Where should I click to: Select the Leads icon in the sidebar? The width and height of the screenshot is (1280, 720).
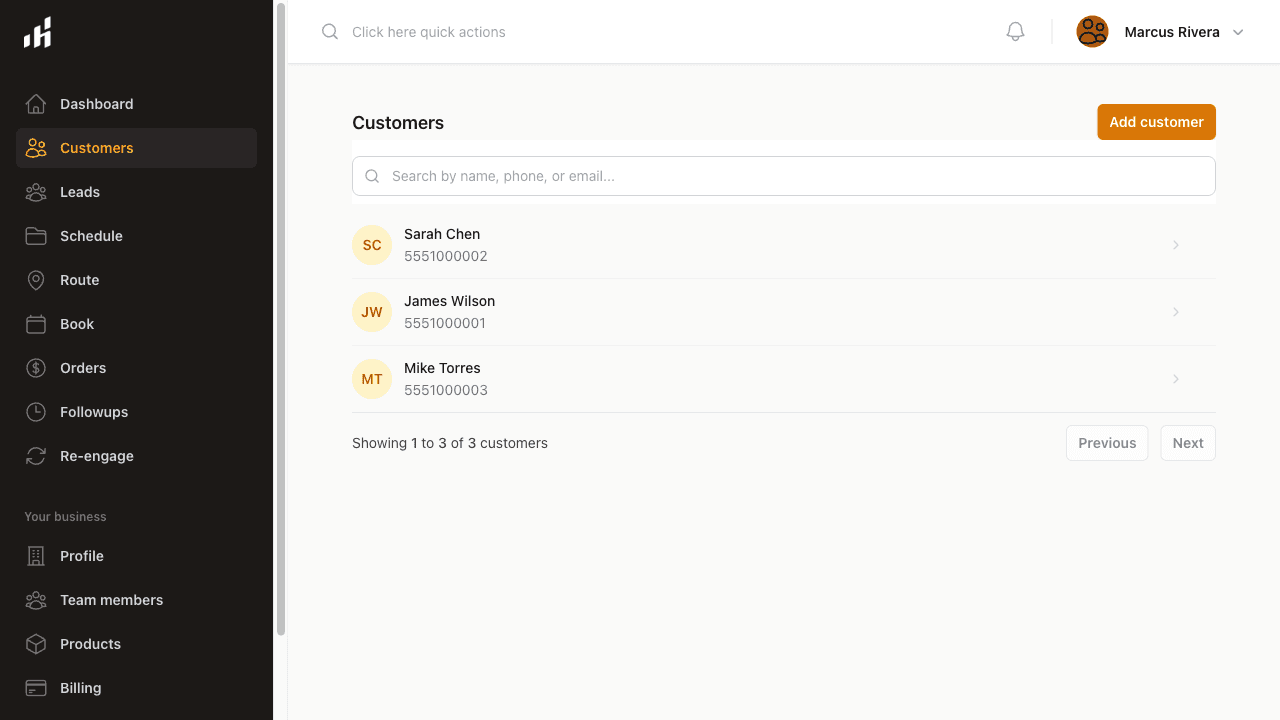tap(36, 192)
